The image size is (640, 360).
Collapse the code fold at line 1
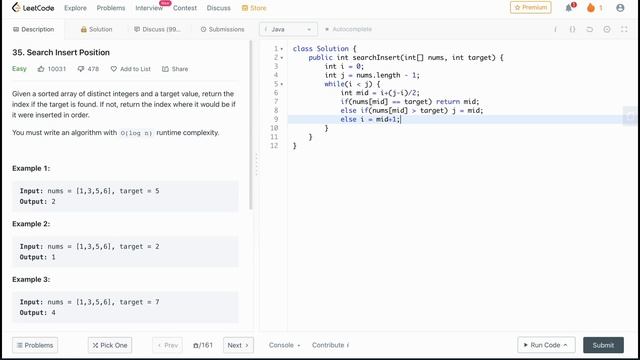[282, 49]
